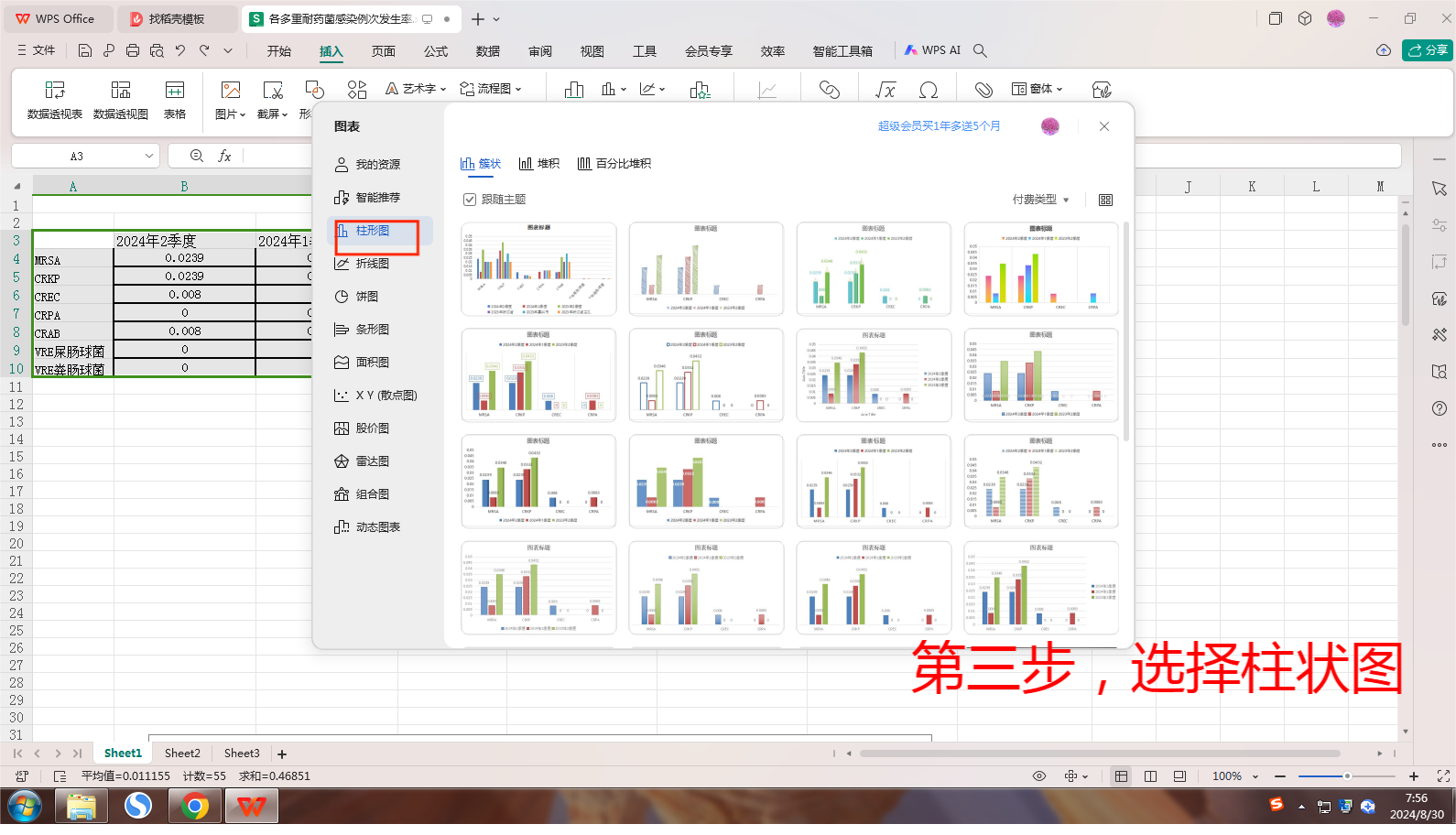Select 柱形图 in the chart type list

(372, 231)
